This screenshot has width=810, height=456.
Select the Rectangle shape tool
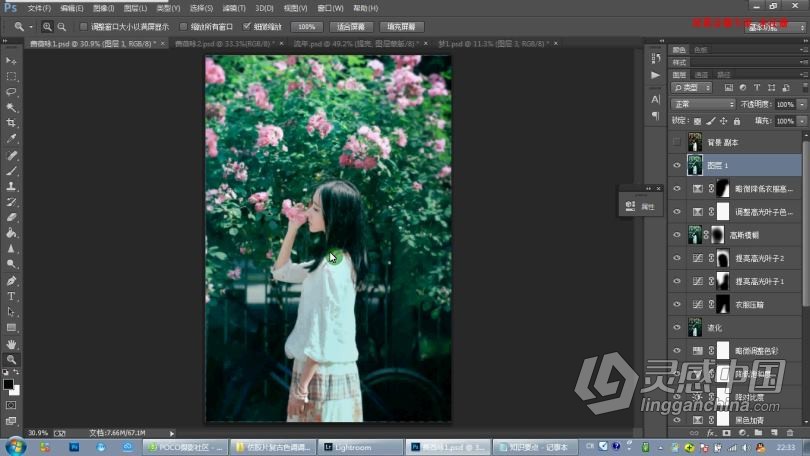tap(11, 327)
